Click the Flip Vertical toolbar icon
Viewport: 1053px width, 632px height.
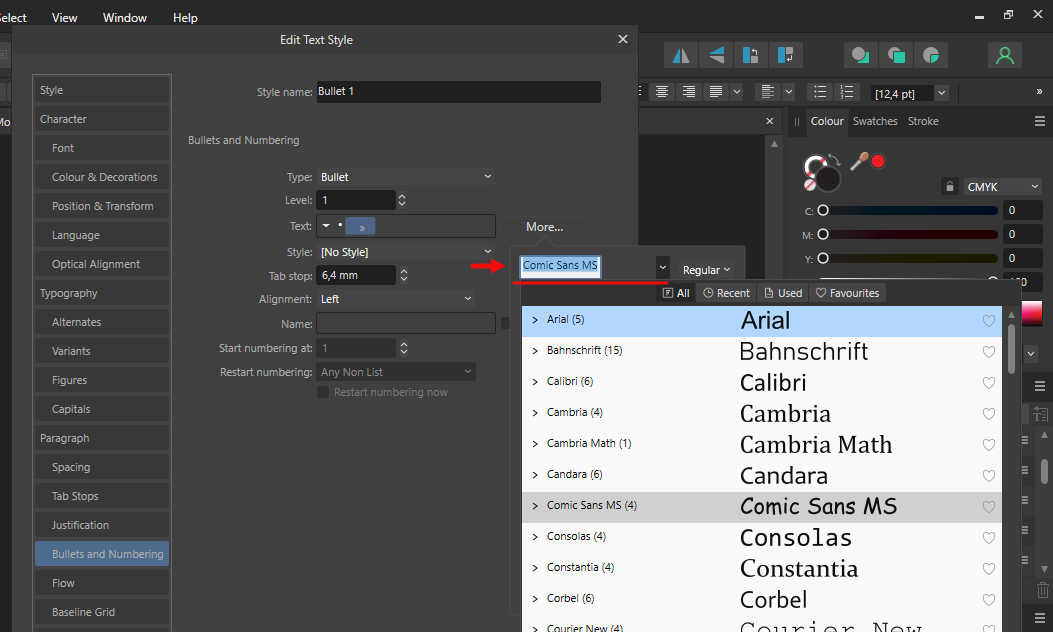tap(717, 55)
